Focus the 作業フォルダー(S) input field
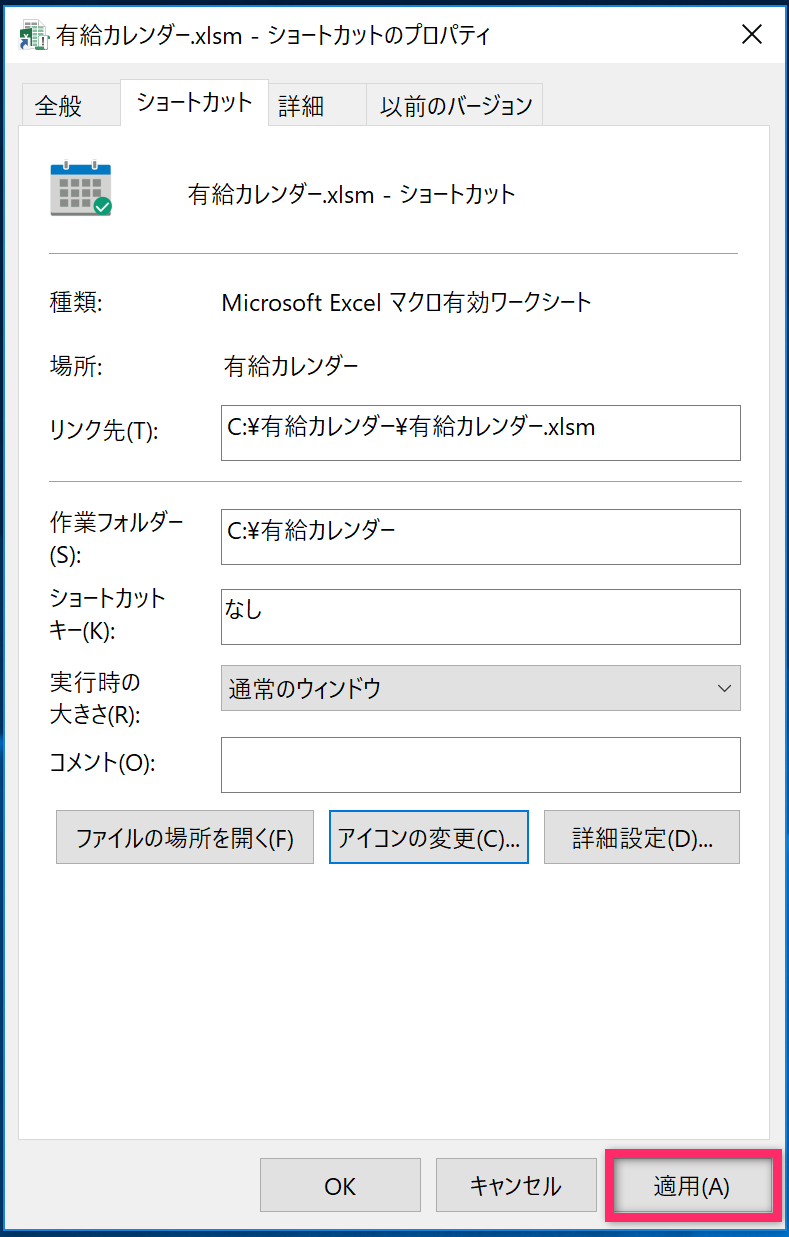Viewport: 789px width, 1237px height. click(481, 537)
